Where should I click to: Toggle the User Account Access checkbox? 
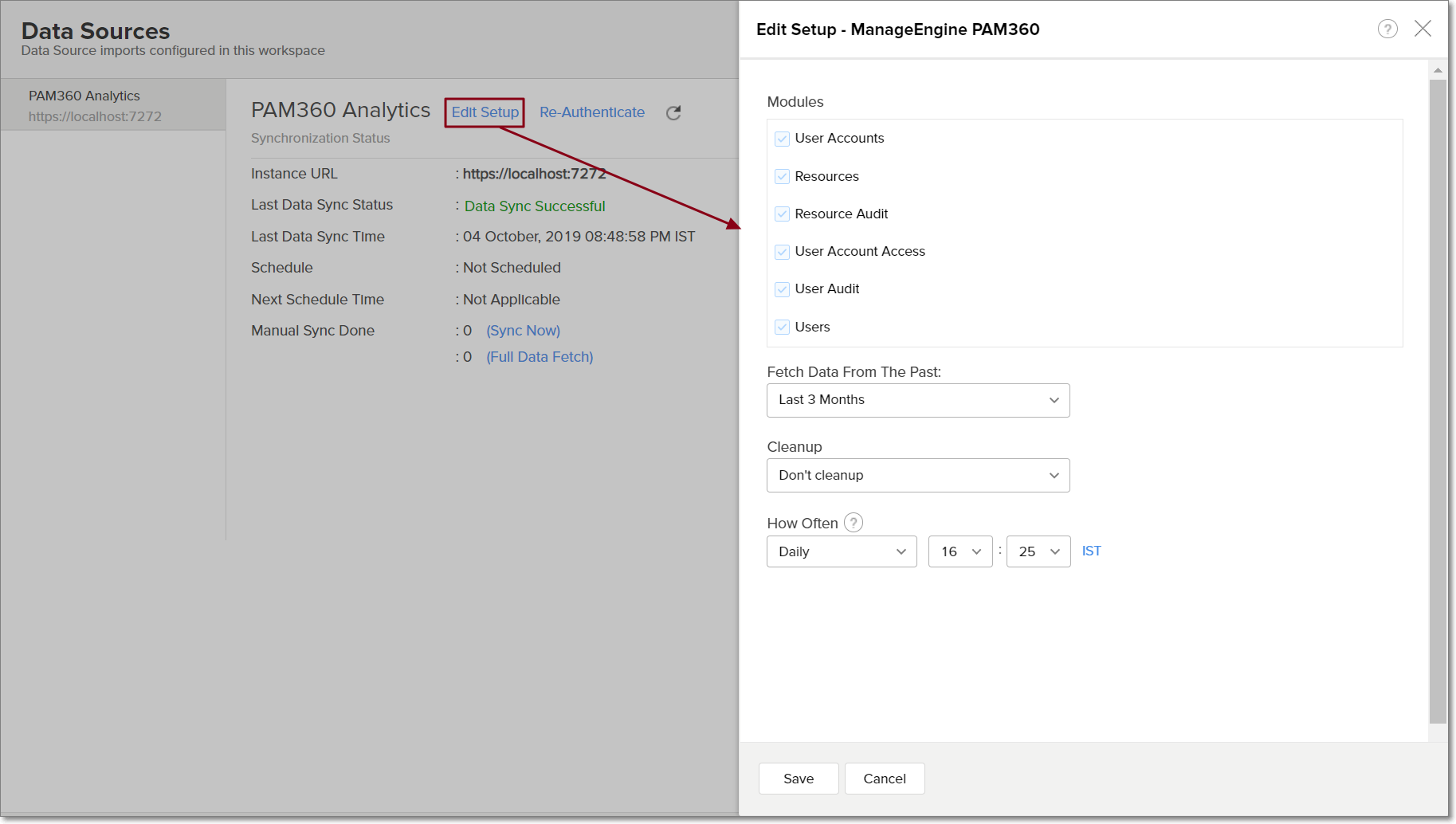click(x=782, y=252)
